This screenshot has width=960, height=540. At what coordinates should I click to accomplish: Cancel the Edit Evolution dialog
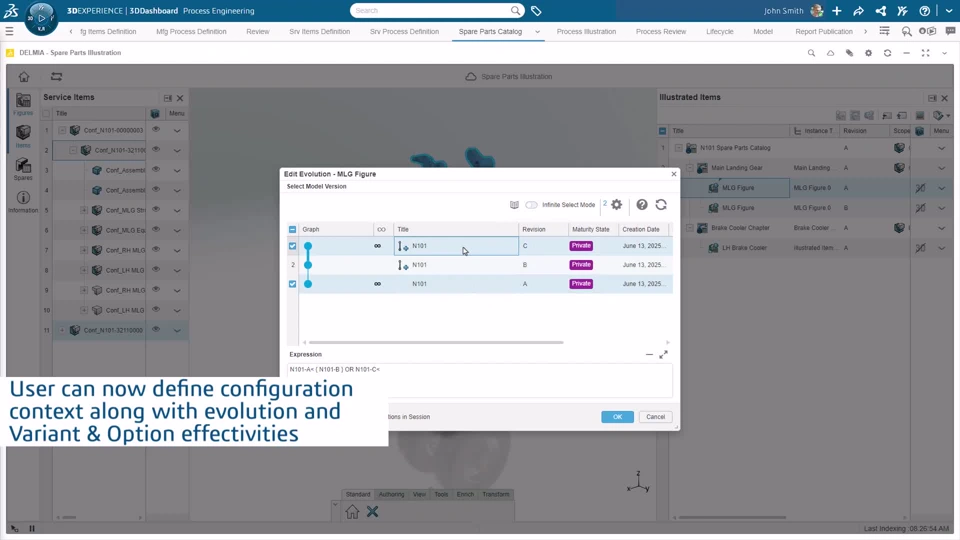[655, 417]
